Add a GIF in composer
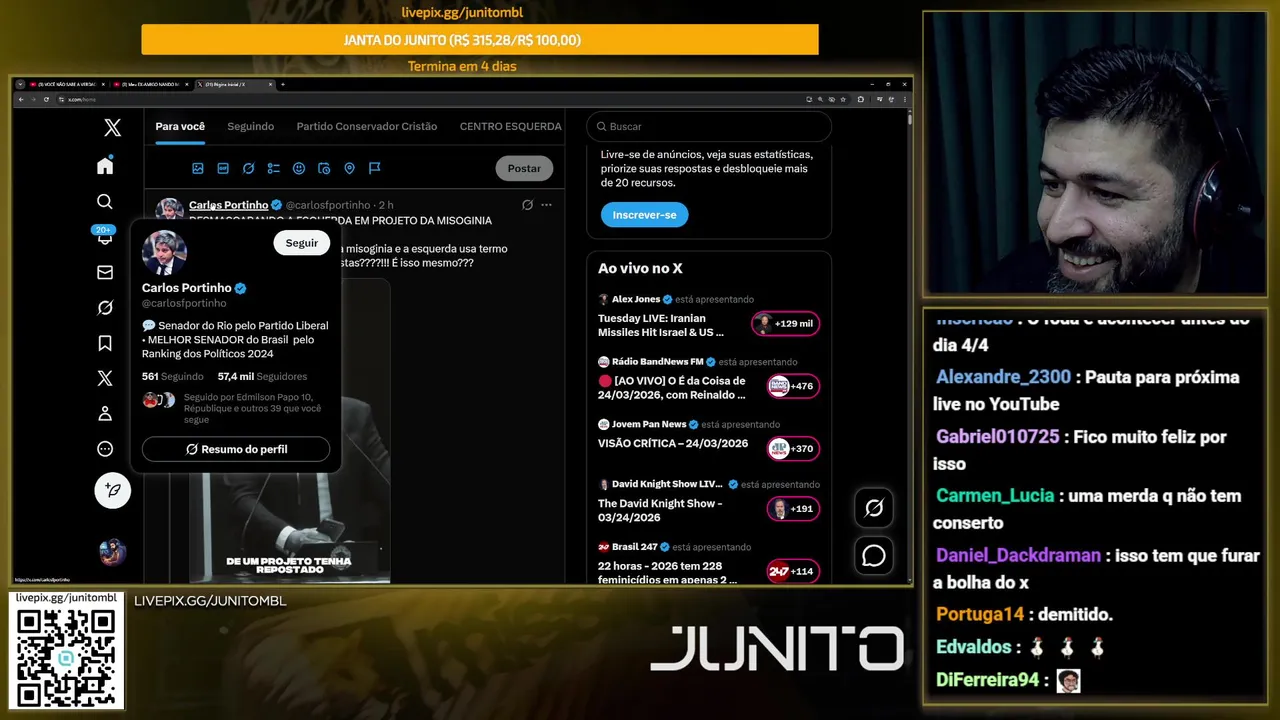Screen dimensions: 1280x720 [223, 168]
